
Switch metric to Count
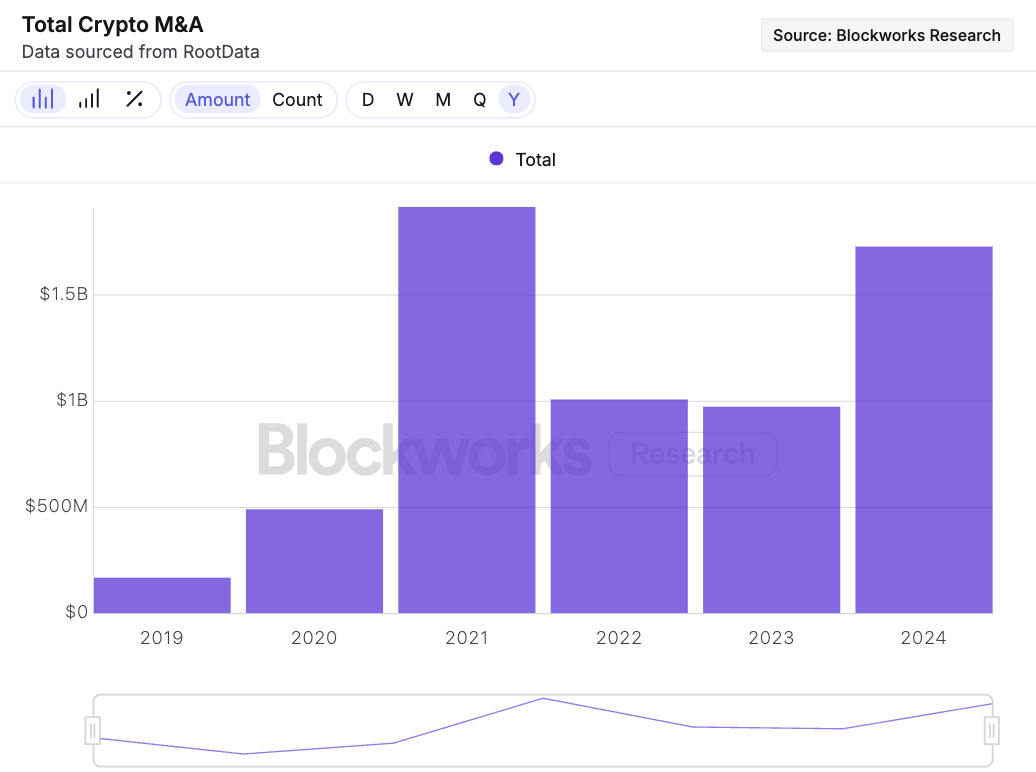(x=297, y=100)
